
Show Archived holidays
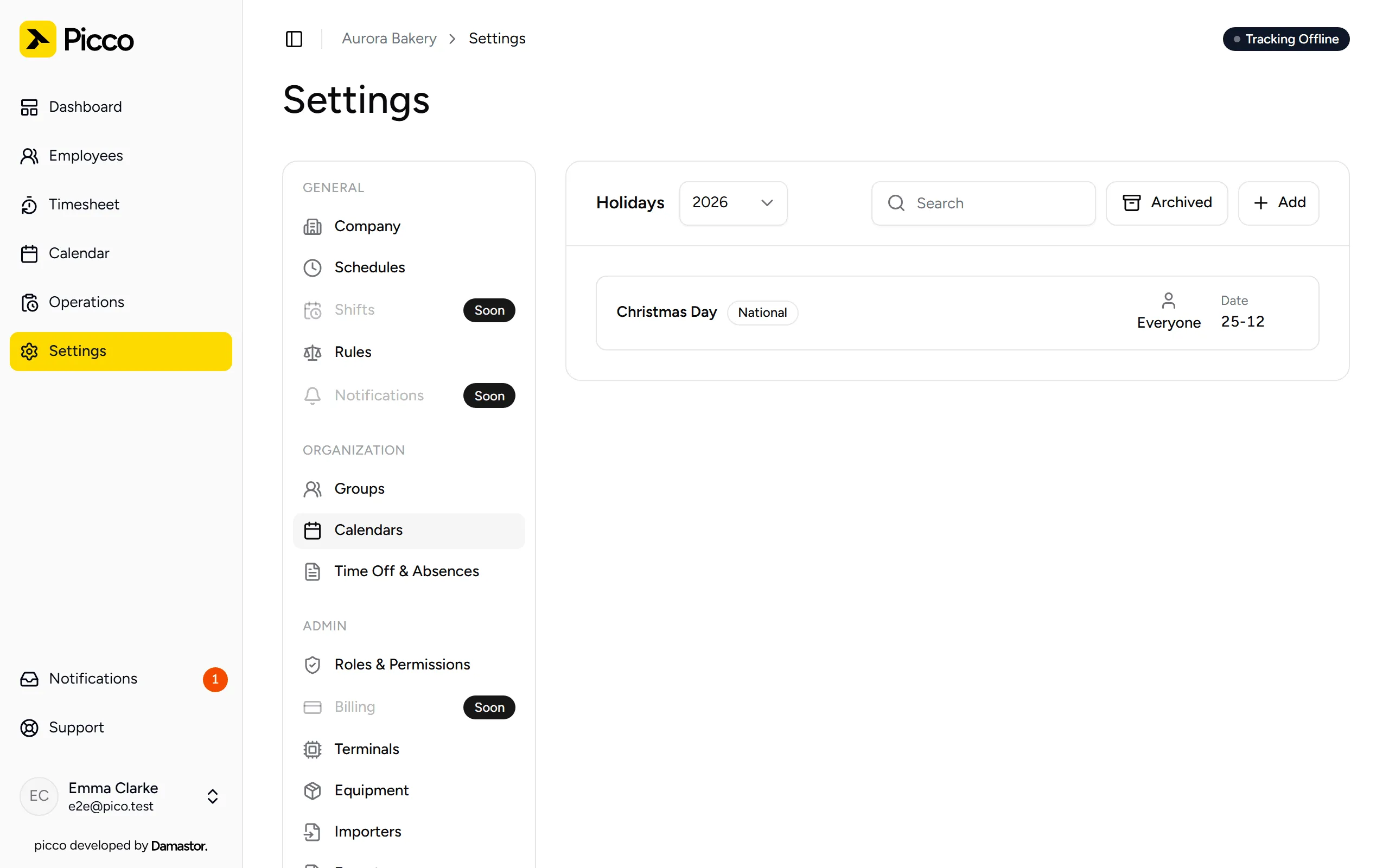pyautogui.click(x=1167, y=203)
